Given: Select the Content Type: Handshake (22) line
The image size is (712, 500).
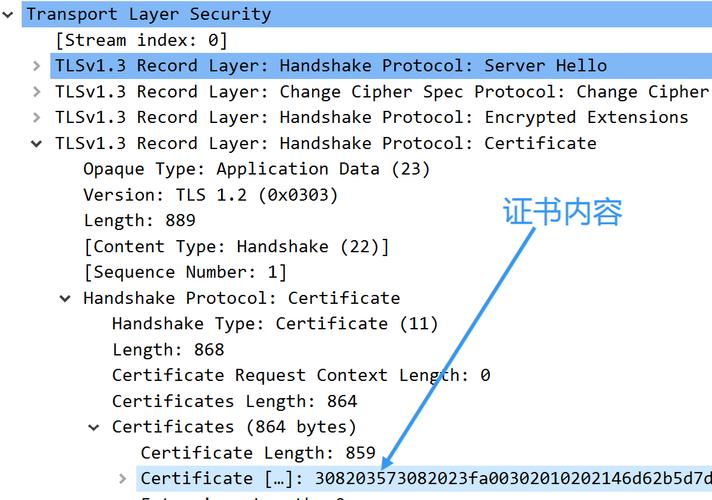Looking at the screenshot, I should pos(237,247).
